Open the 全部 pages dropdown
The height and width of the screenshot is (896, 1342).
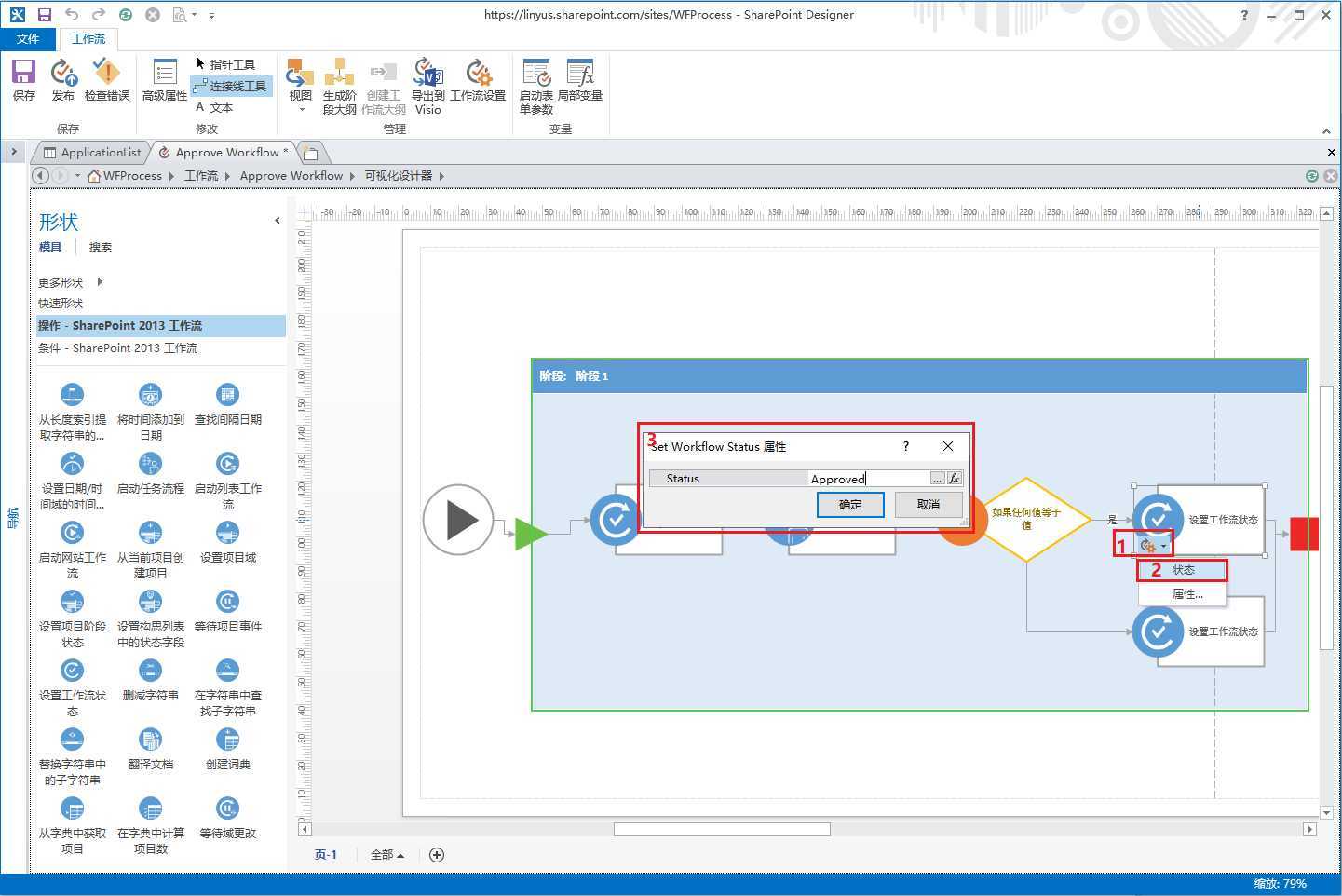coord(387,854)
